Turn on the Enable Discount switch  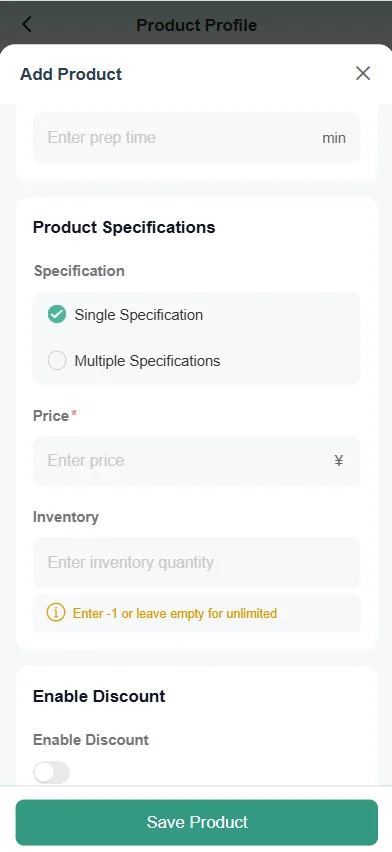click(52, 772)
